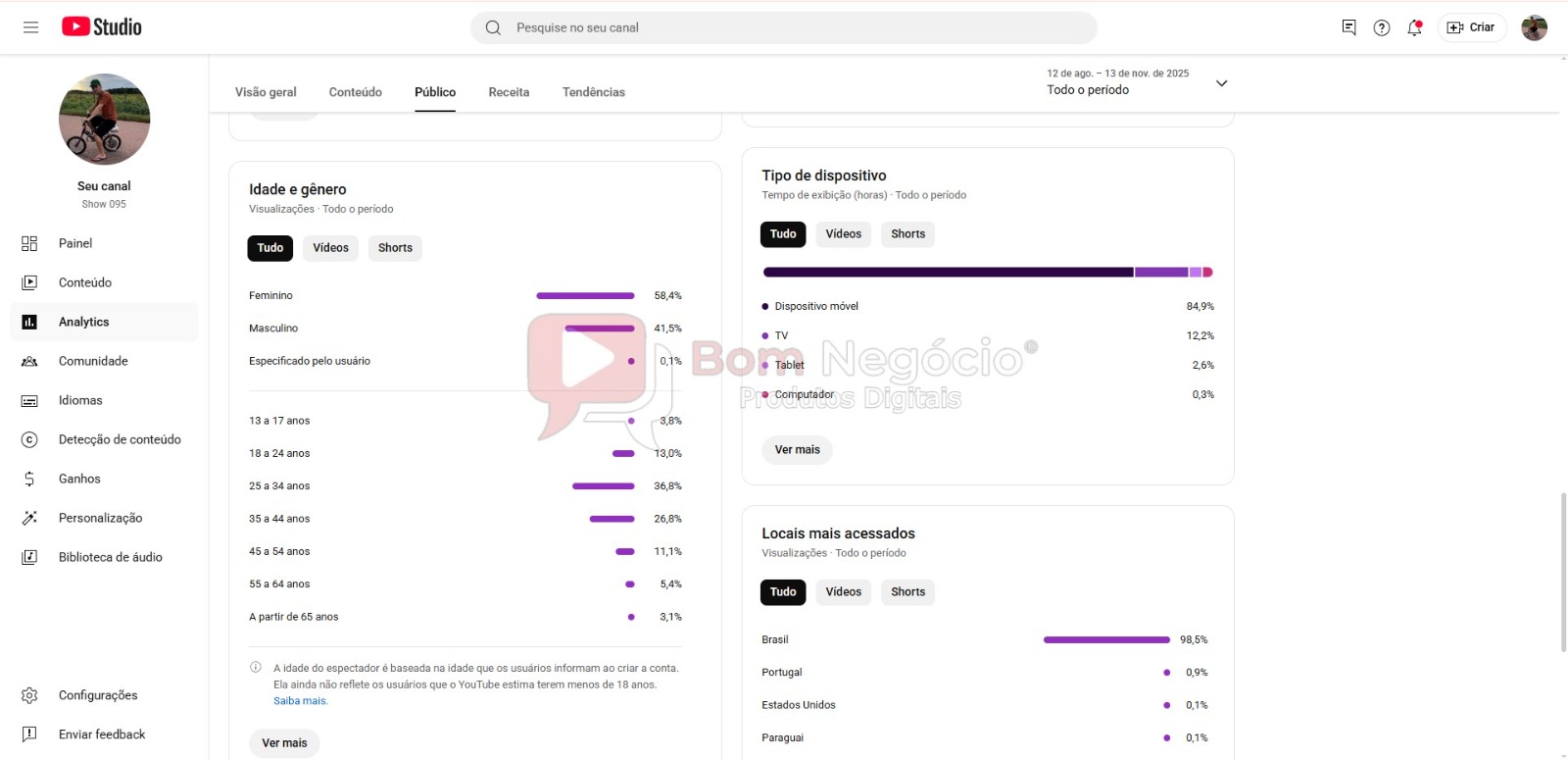The height and width of the screenshot is (760, 1568).
Task: Click the search field Pesquise no seu canal
Action: point(784,27)
